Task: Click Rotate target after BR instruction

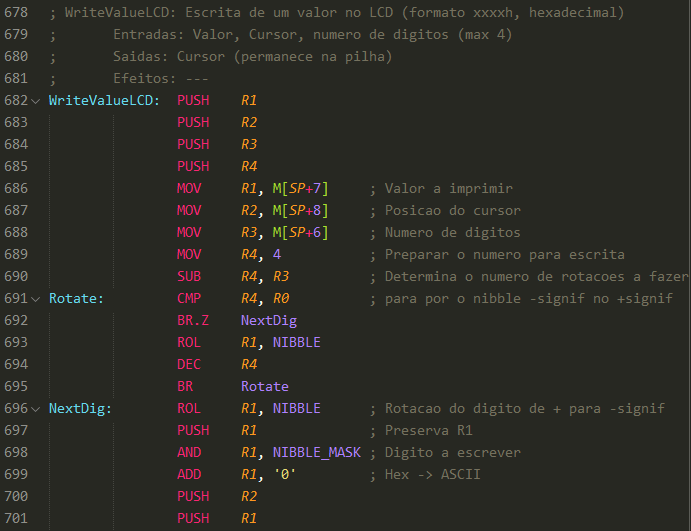Action: coord(265,387)
